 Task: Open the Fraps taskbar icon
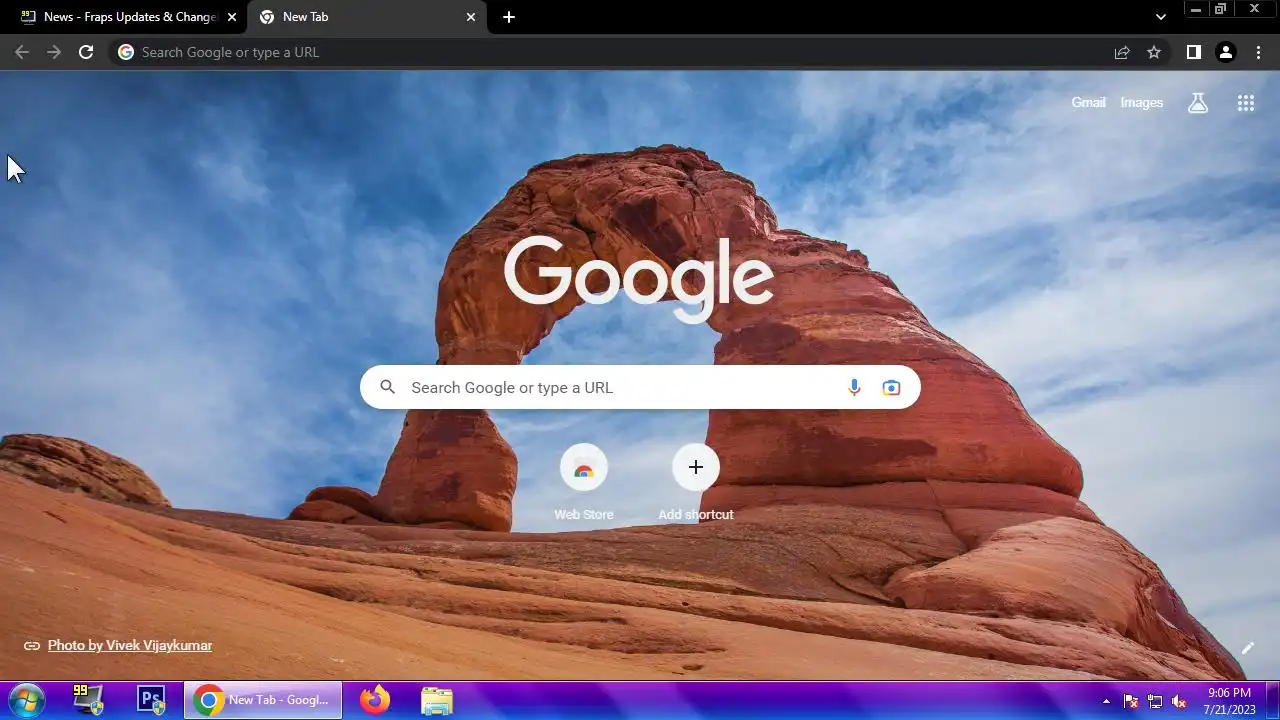[x=89, y=700]
